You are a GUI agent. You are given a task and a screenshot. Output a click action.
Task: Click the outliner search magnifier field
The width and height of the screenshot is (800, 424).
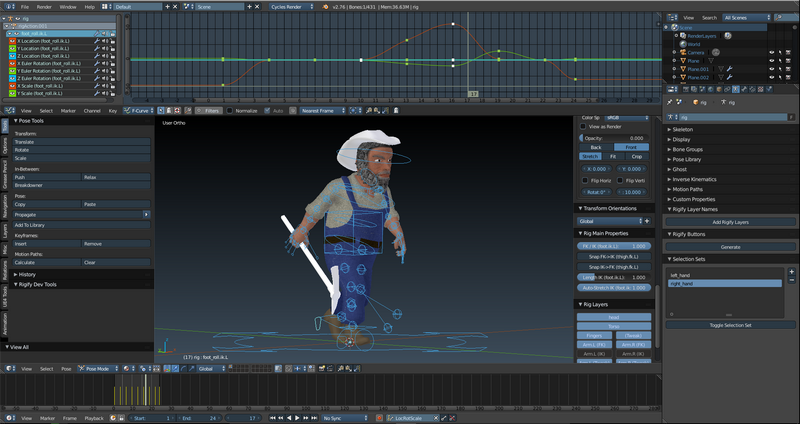click(786, 17)
